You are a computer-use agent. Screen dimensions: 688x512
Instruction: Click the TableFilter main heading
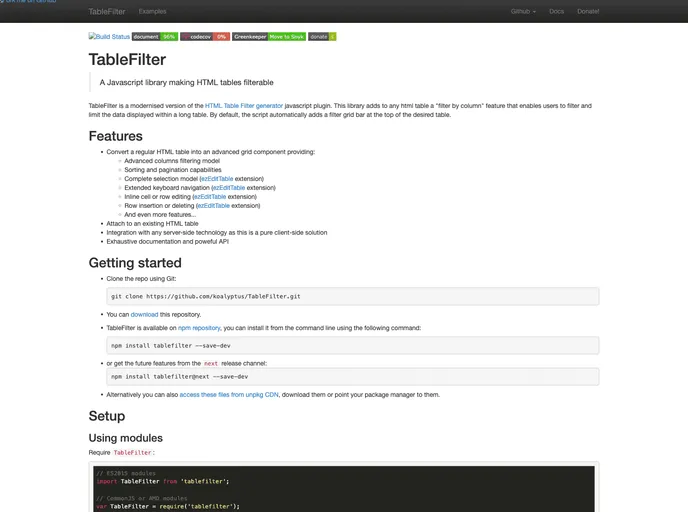click(x=127, y=60)
